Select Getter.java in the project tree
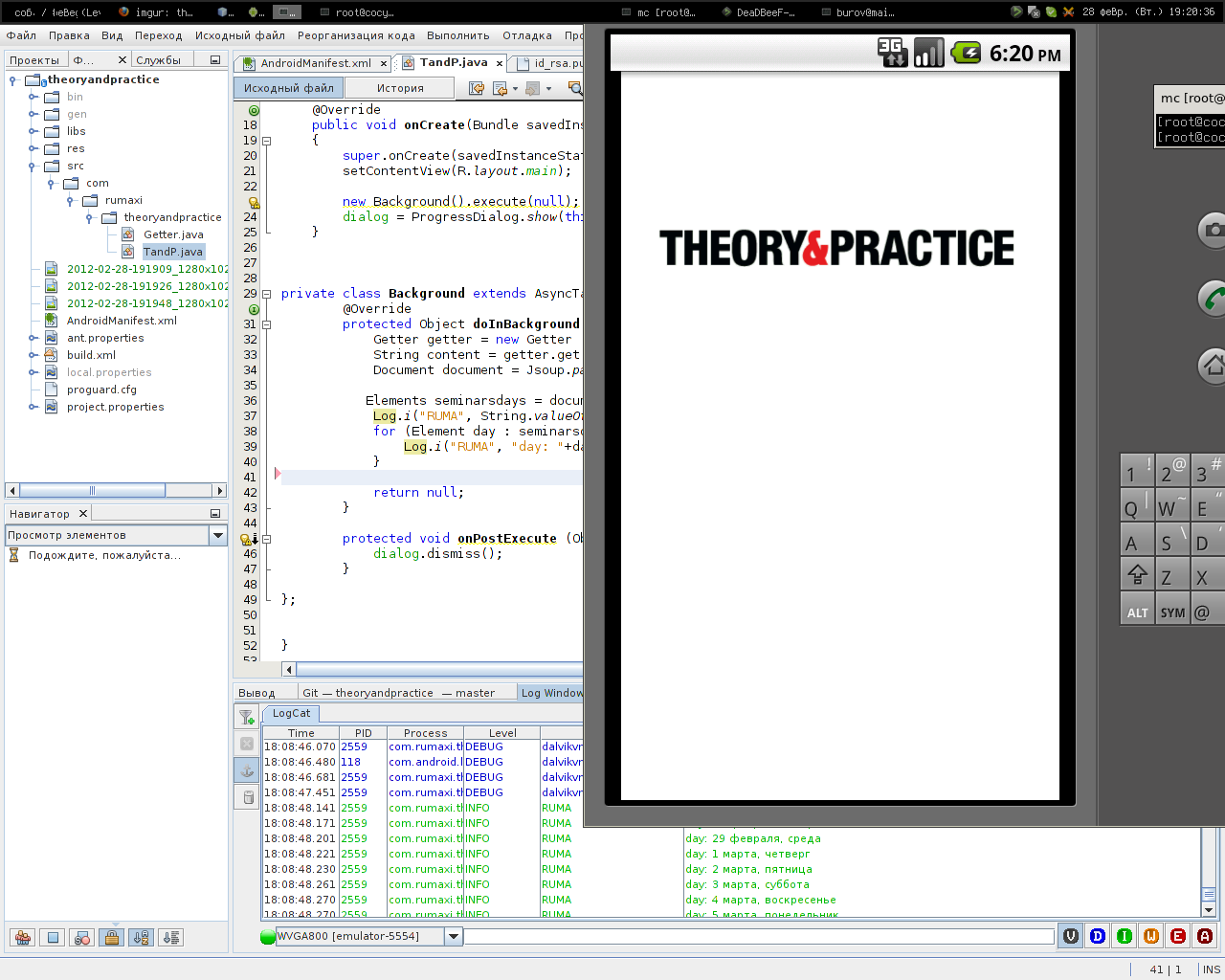The height and width of the screenshot is (980, 1225). point(173,234)
